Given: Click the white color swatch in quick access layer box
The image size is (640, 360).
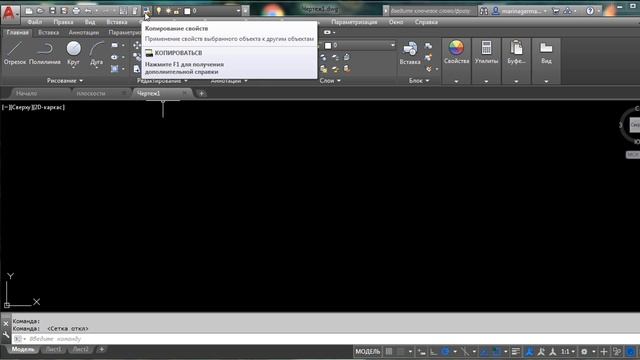Looking at the screenshot, I should (x=187, y=11).
